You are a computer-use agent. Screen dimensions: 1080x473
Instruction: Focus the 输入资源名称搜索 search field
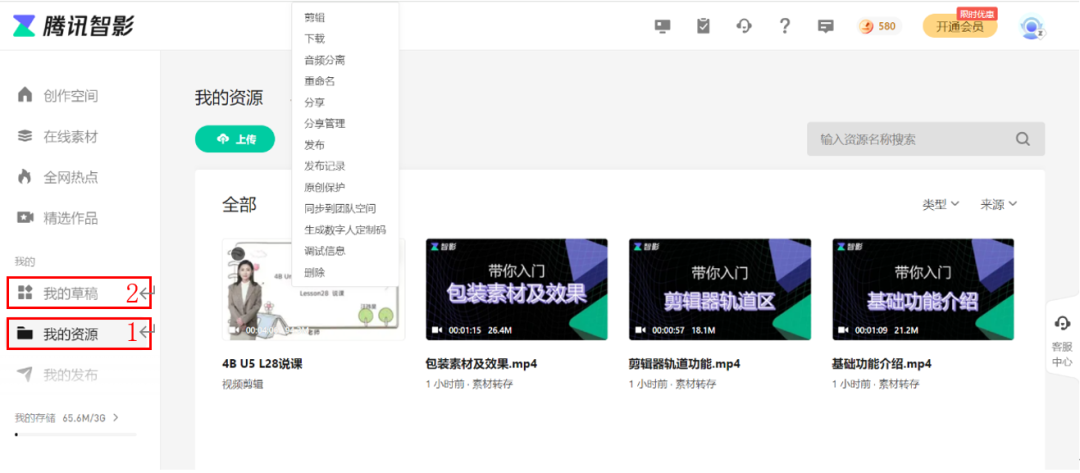[926, 139]
